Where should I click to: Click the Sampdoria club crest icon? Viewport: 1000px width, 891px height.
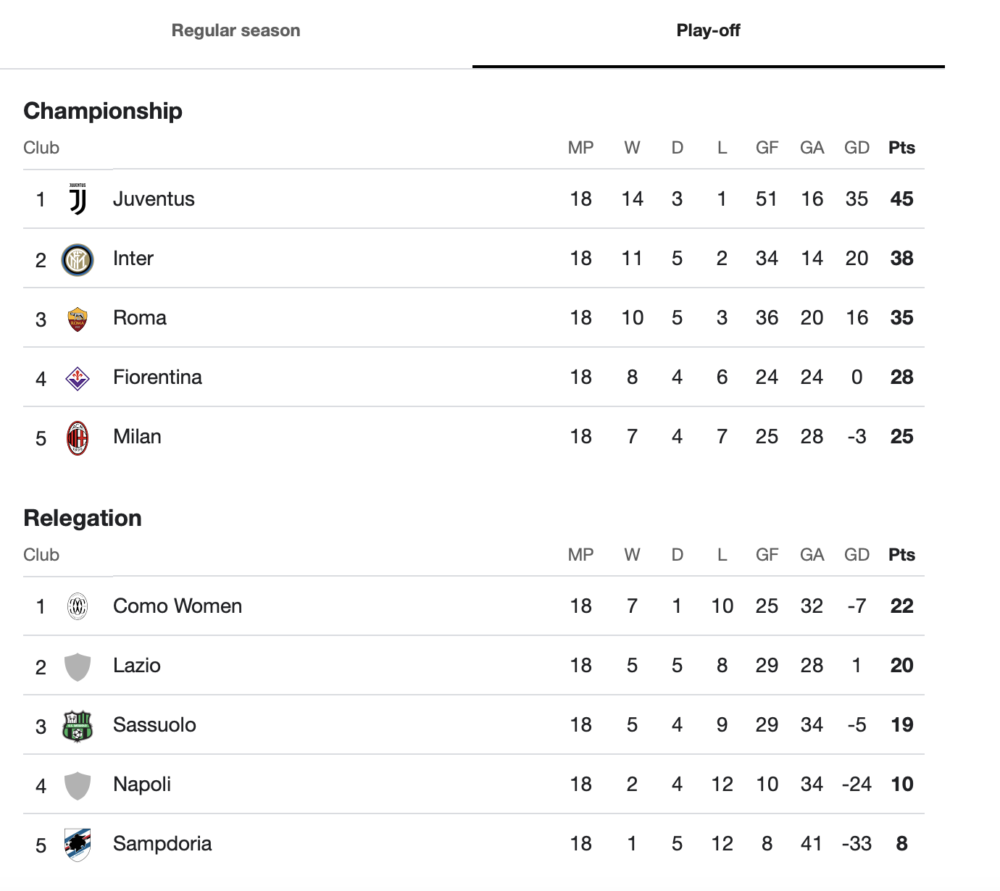pos(77,844)
